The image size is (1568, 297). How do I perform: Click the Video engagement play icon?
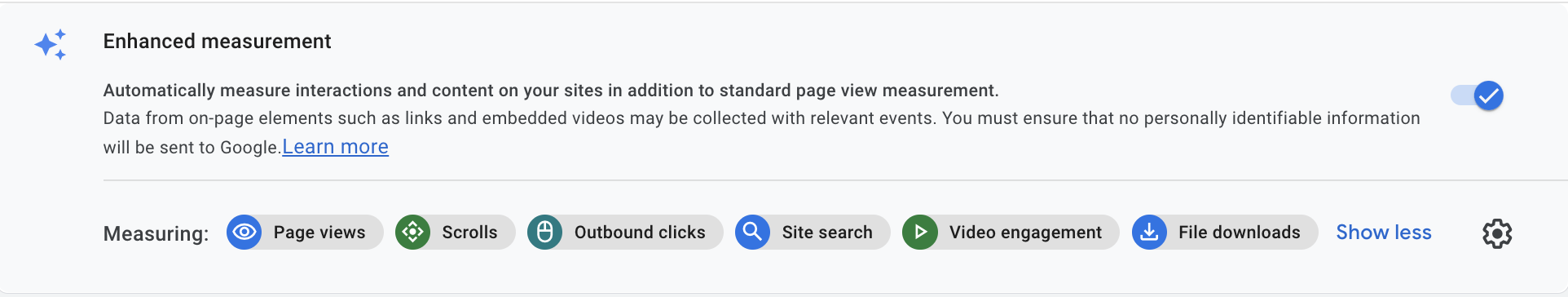click(920, 233)
